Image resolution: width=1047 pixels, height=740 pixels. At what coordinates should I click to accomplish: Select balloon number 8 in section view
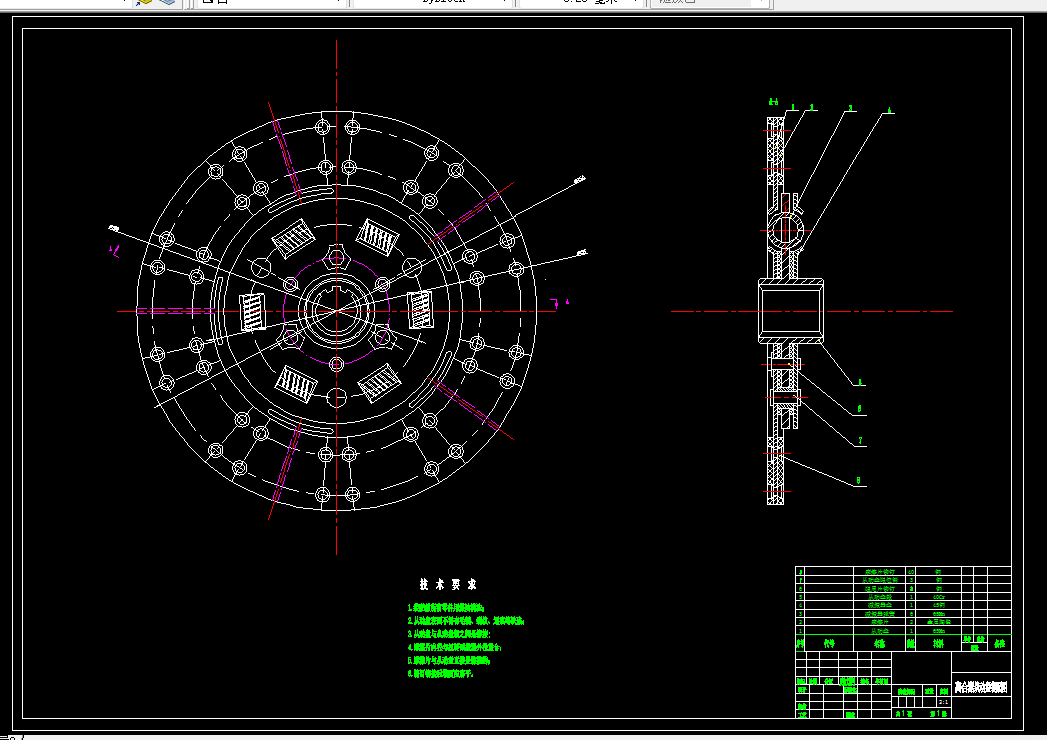[x=859, y=480]
